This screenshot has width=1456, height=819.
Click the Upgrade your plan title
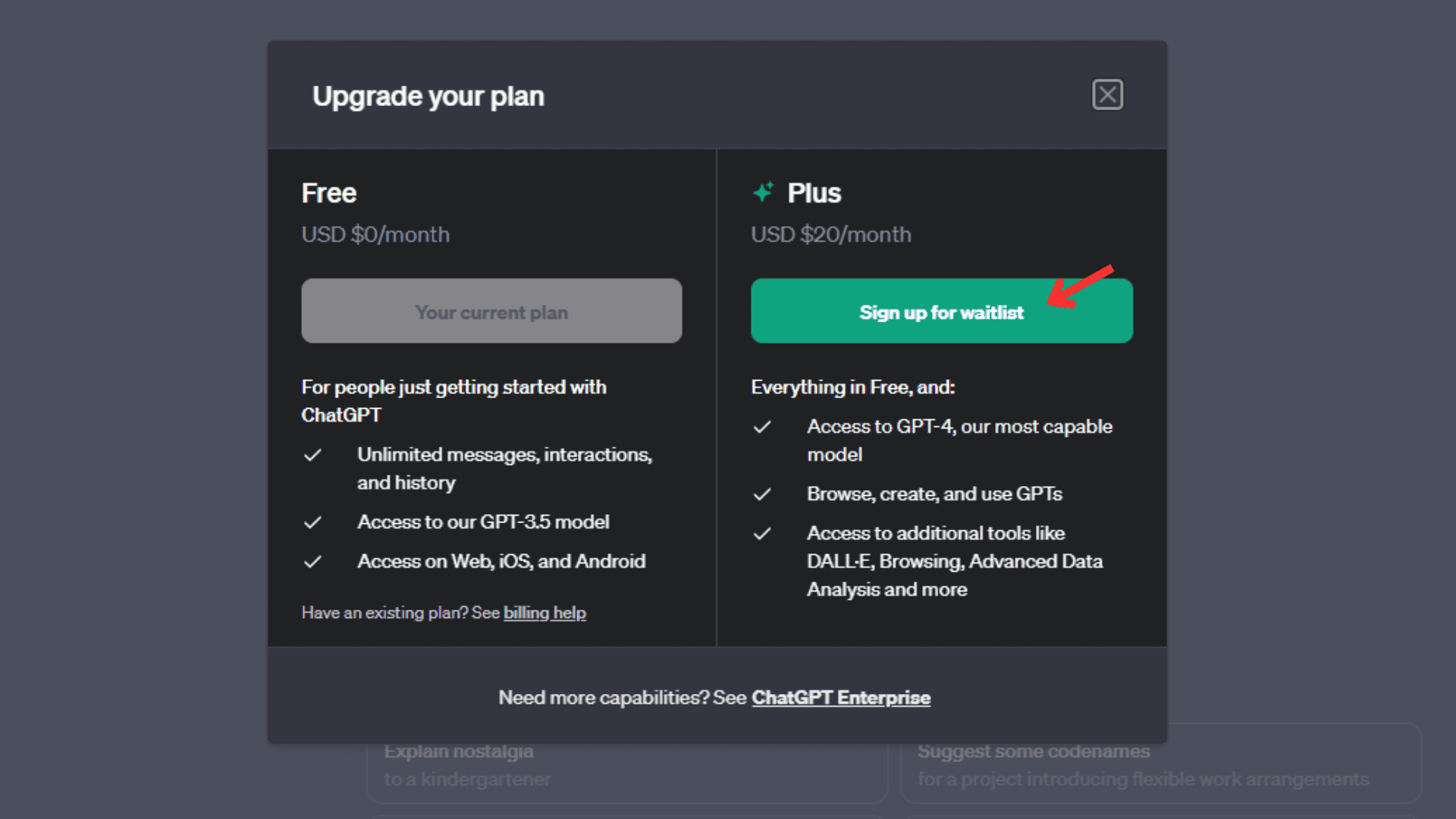[428, 96]
